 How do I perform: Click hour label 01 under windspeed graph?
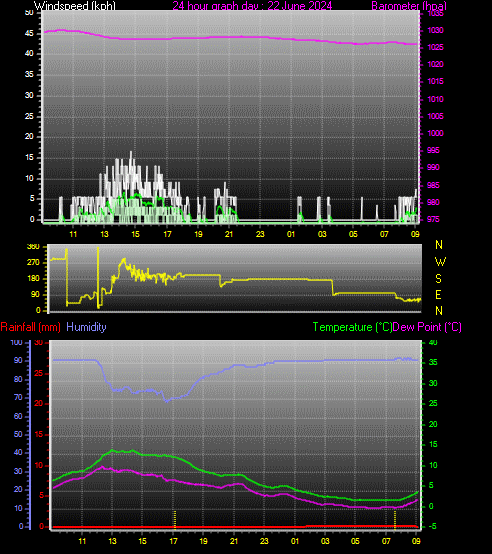[x=291, y=234]
